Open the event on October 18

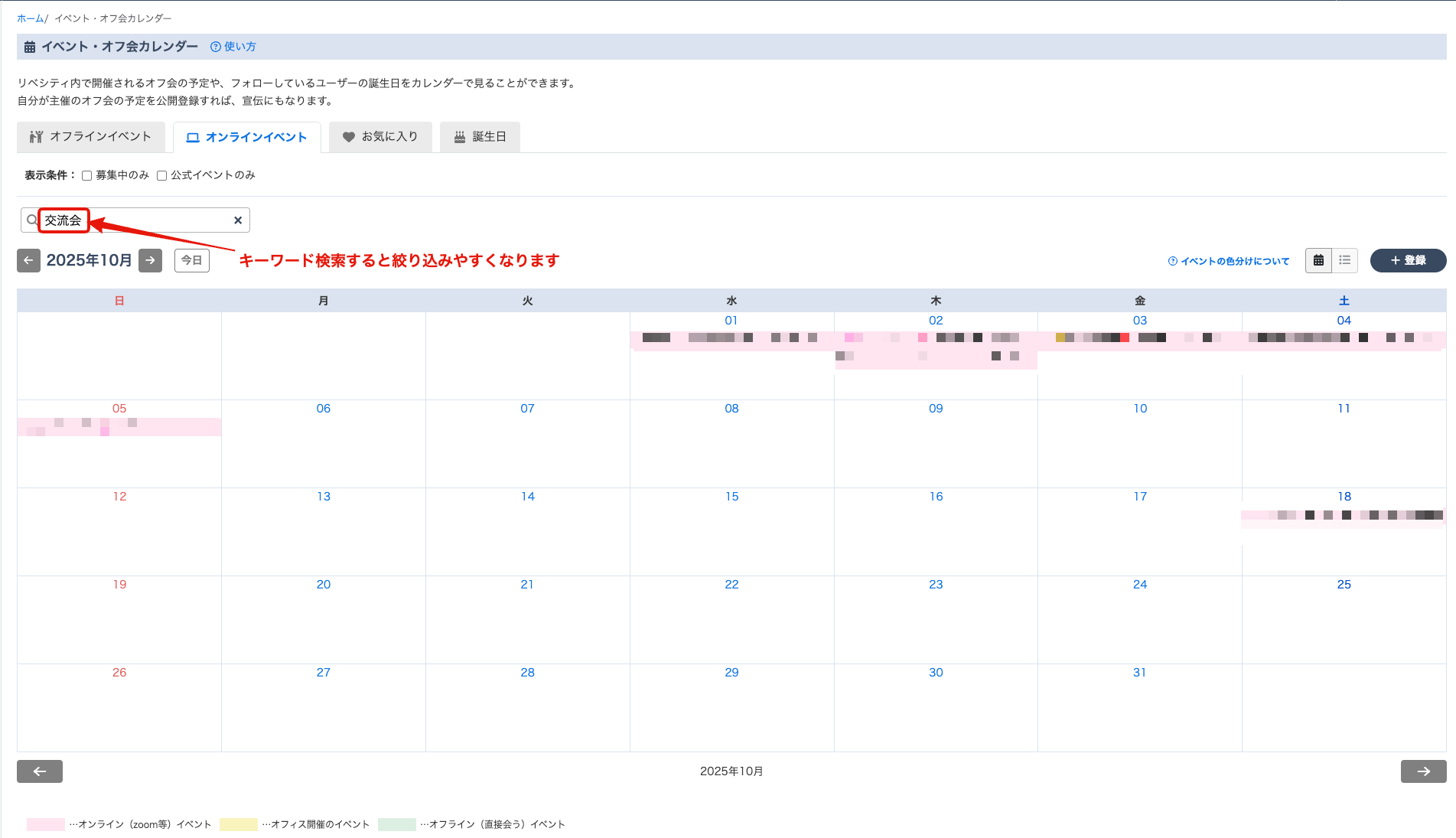tap(1343, 516)
